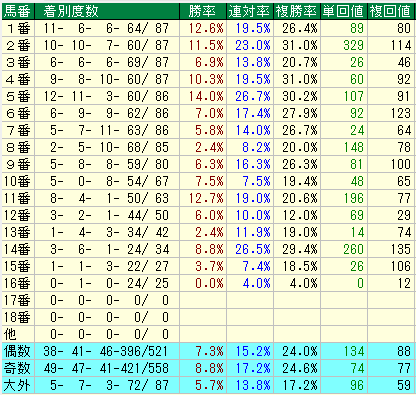Select the 13番 row label
This screenshot has height=395, width=416.
[17, 232]
